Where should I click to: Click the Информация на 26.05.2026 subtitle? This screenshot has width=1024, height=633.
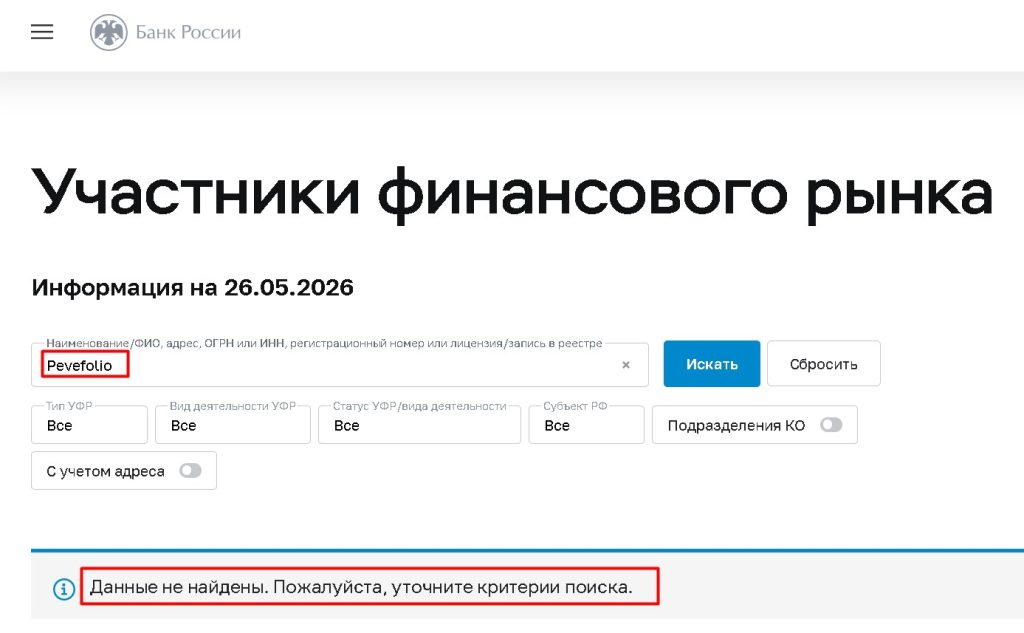193,287
